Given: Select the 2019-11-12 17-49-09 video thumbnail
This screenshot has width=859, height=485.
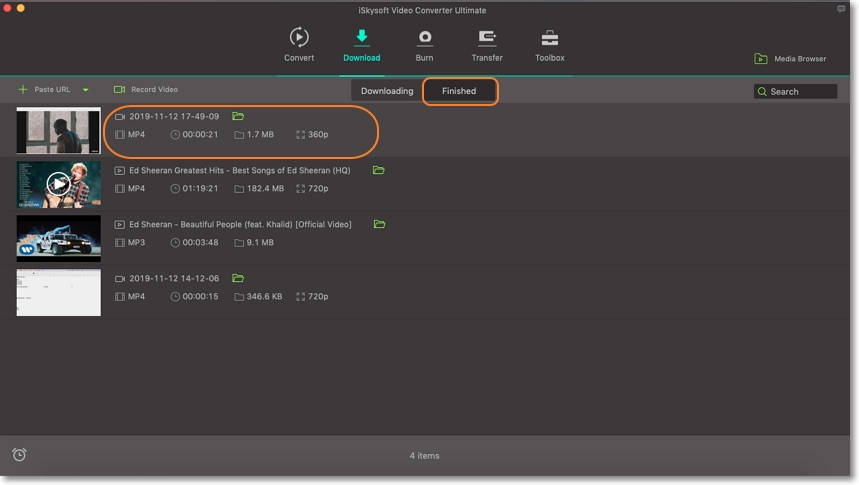Looking at the screenshot, I should 59,130.
